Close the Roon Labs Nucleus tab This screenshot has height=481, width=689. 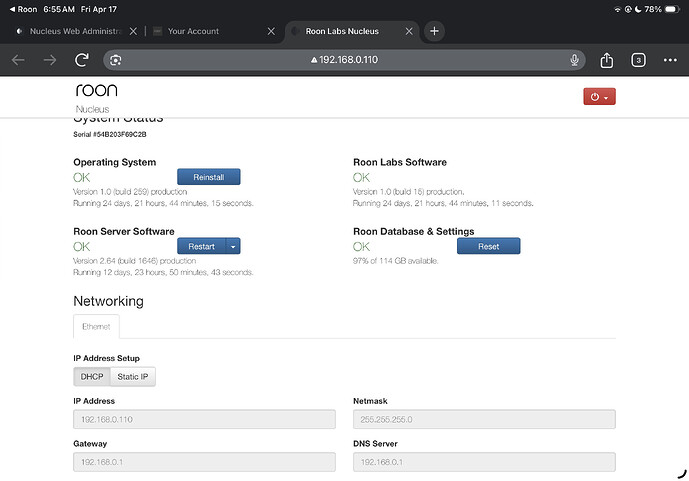coord(409,31)
